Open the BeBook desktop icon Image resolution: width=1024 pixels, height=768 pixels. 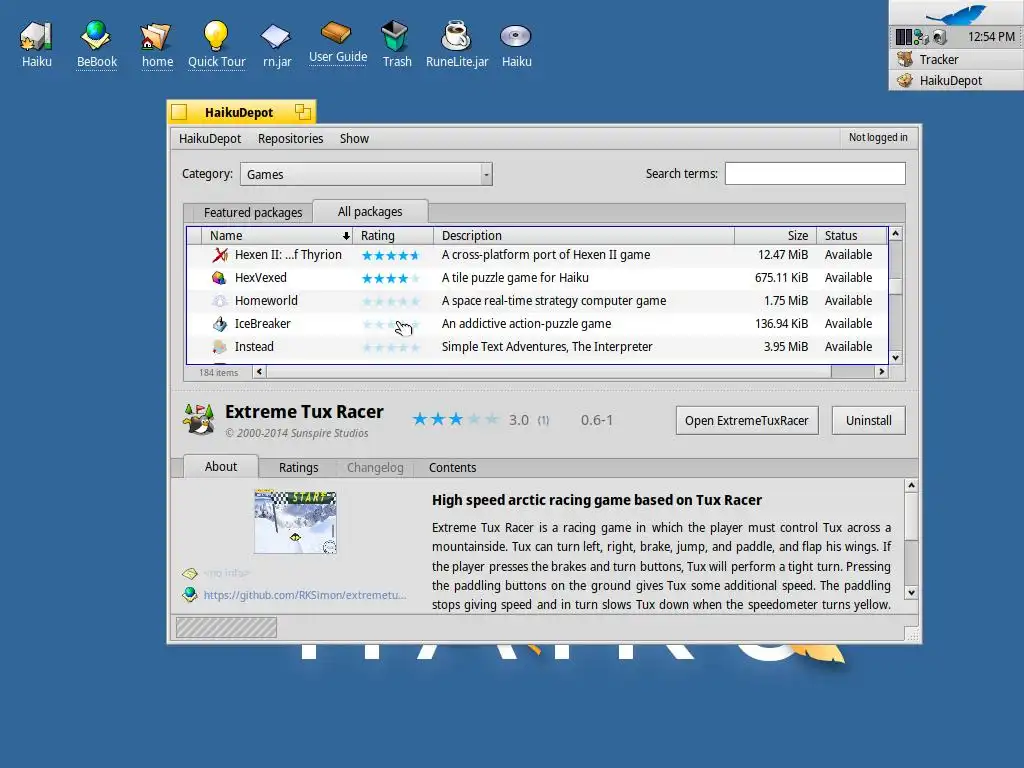click(x=96, y=36)
